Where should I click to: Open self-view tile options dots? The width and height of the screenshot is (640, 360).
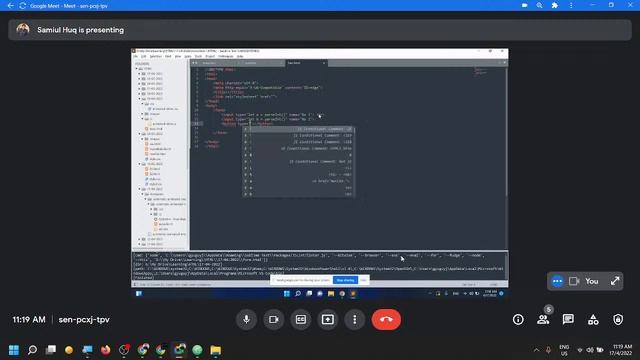coord(557,281)
